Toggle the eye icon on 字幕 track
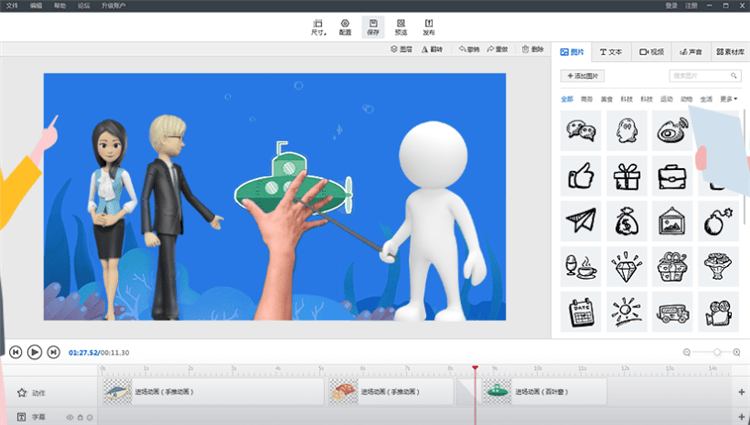 coord(70,417)
